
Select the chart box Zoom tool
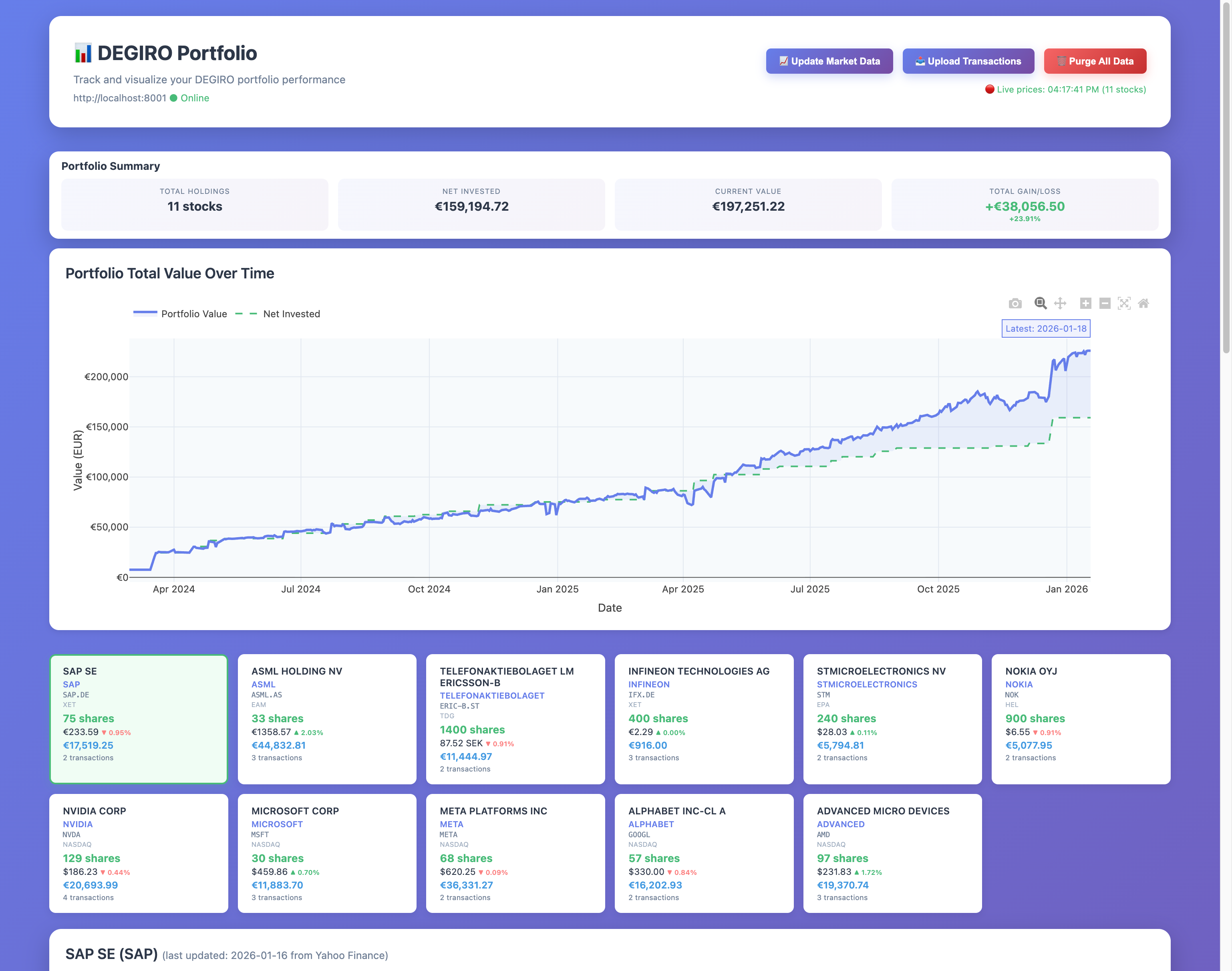1040,304
